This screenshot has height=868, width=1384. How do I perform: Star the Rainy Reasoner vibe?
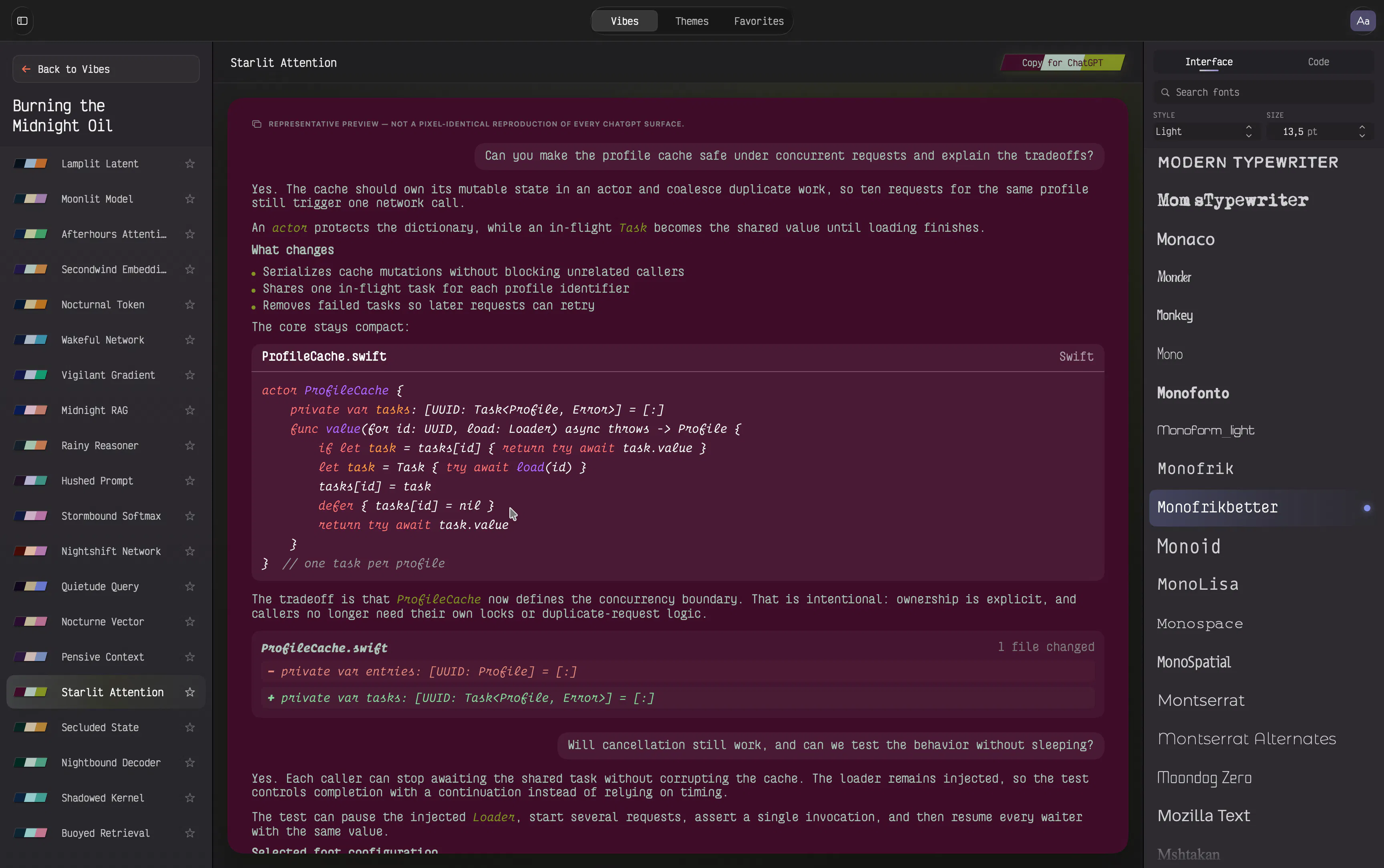[190, 446]
